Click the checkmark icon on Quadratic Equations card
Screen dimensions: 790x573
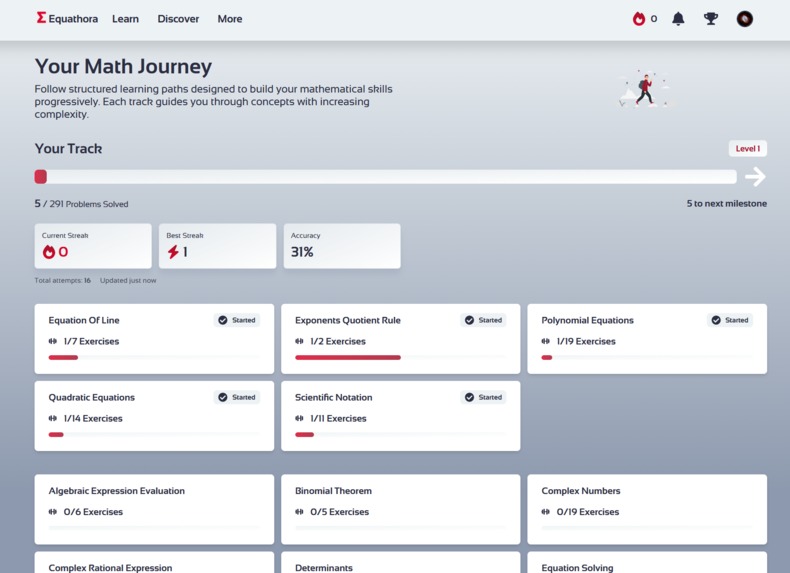[x=222, y=397]
